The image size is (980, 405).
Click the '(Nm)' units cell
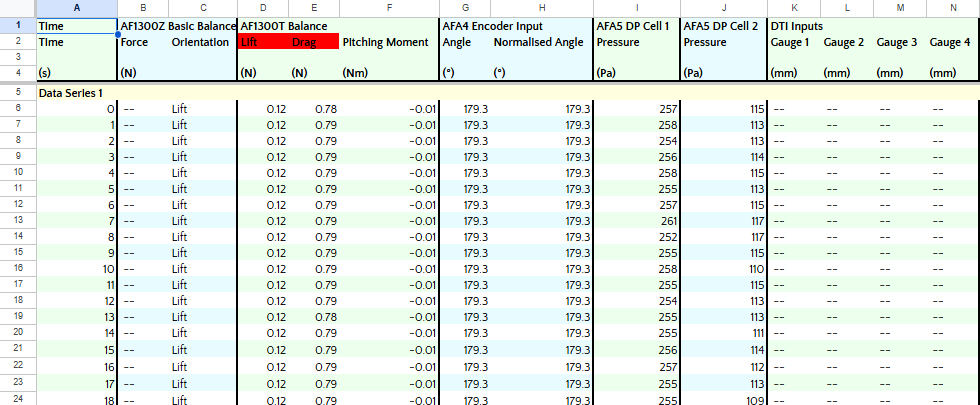click(x=389, y=73)
